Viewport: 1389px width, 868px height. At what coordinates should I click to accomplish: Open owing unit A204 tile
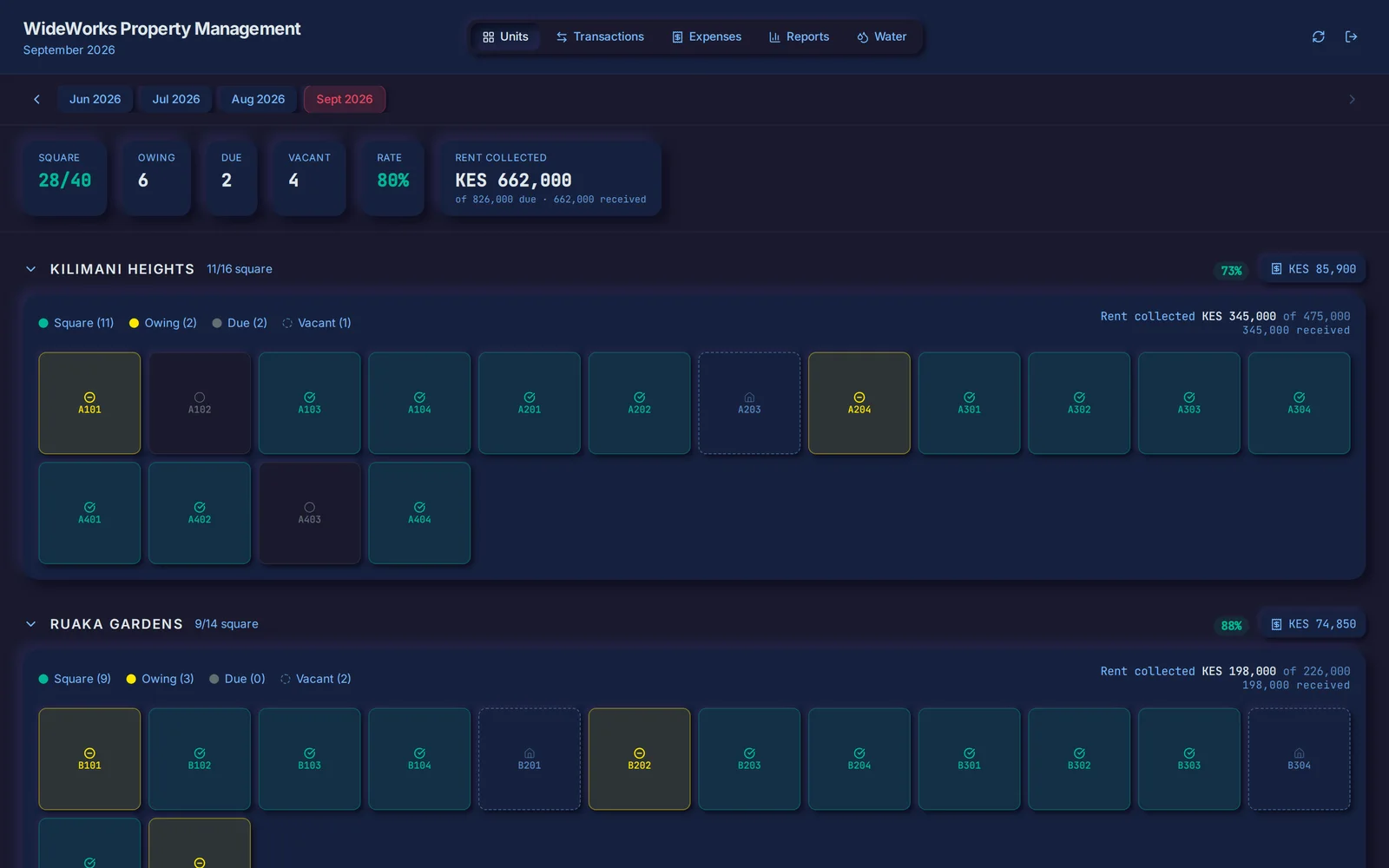859,403
